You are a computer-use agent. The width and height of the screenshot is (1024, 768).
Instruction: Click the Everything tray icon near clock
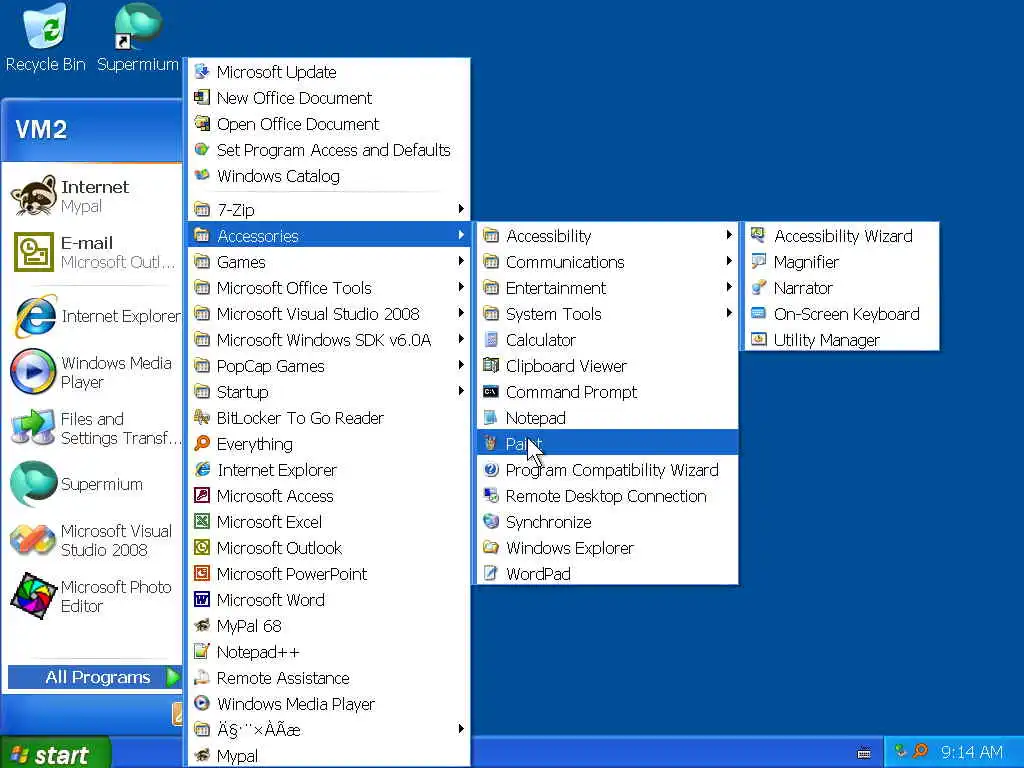(x=920, y=751)
